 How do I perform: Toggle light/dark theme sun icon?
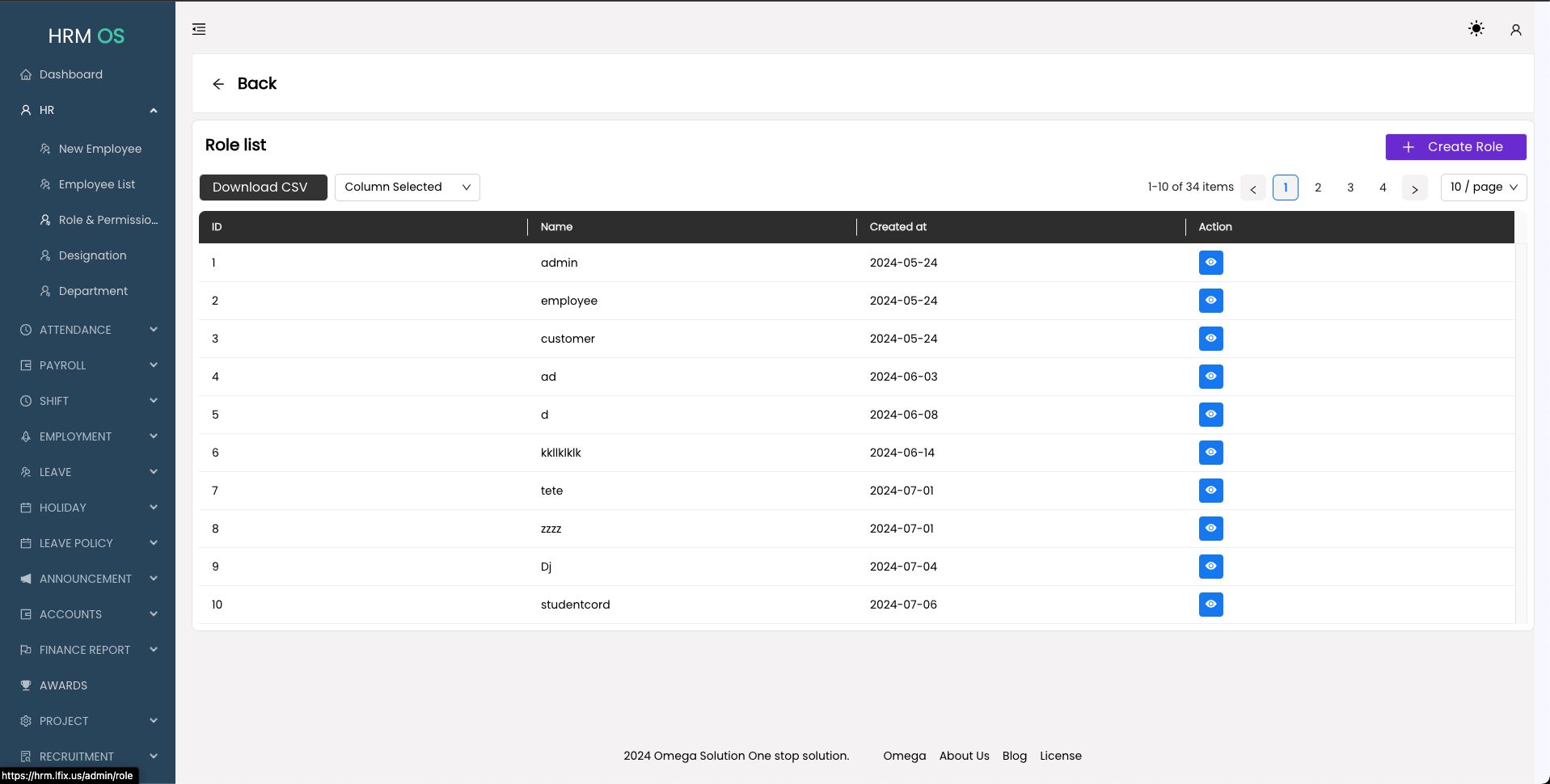pyautogui.click(x=1476, y=29)
